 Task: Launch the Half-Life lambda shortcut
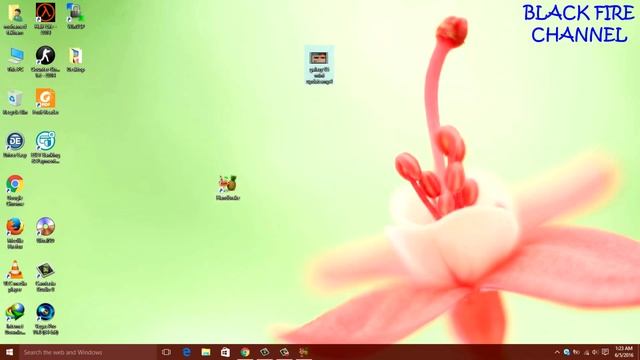tap(45, 18)
